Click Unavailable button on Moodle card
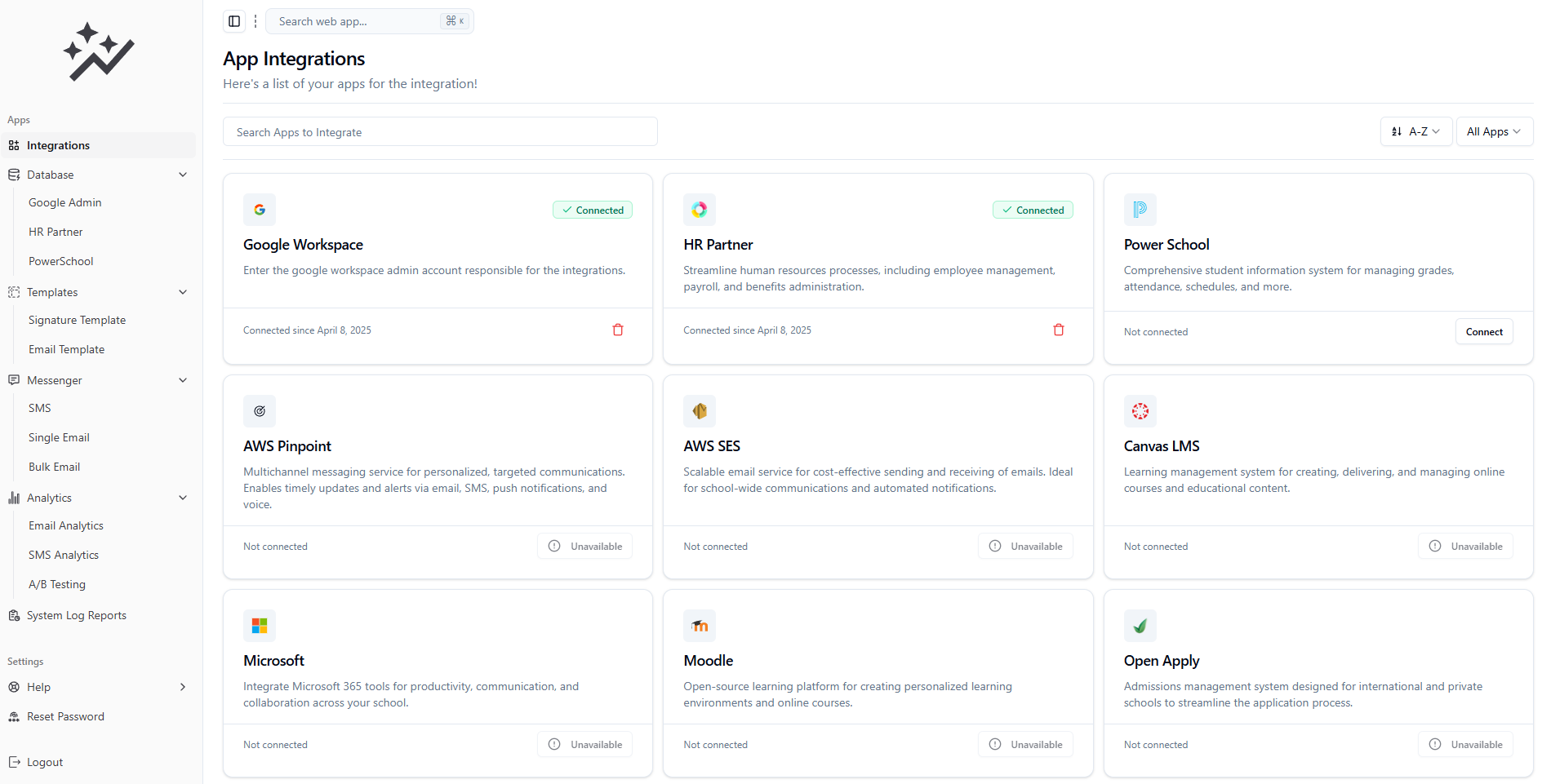The width and height of the screenshot is (1542, 784). 1025,744
